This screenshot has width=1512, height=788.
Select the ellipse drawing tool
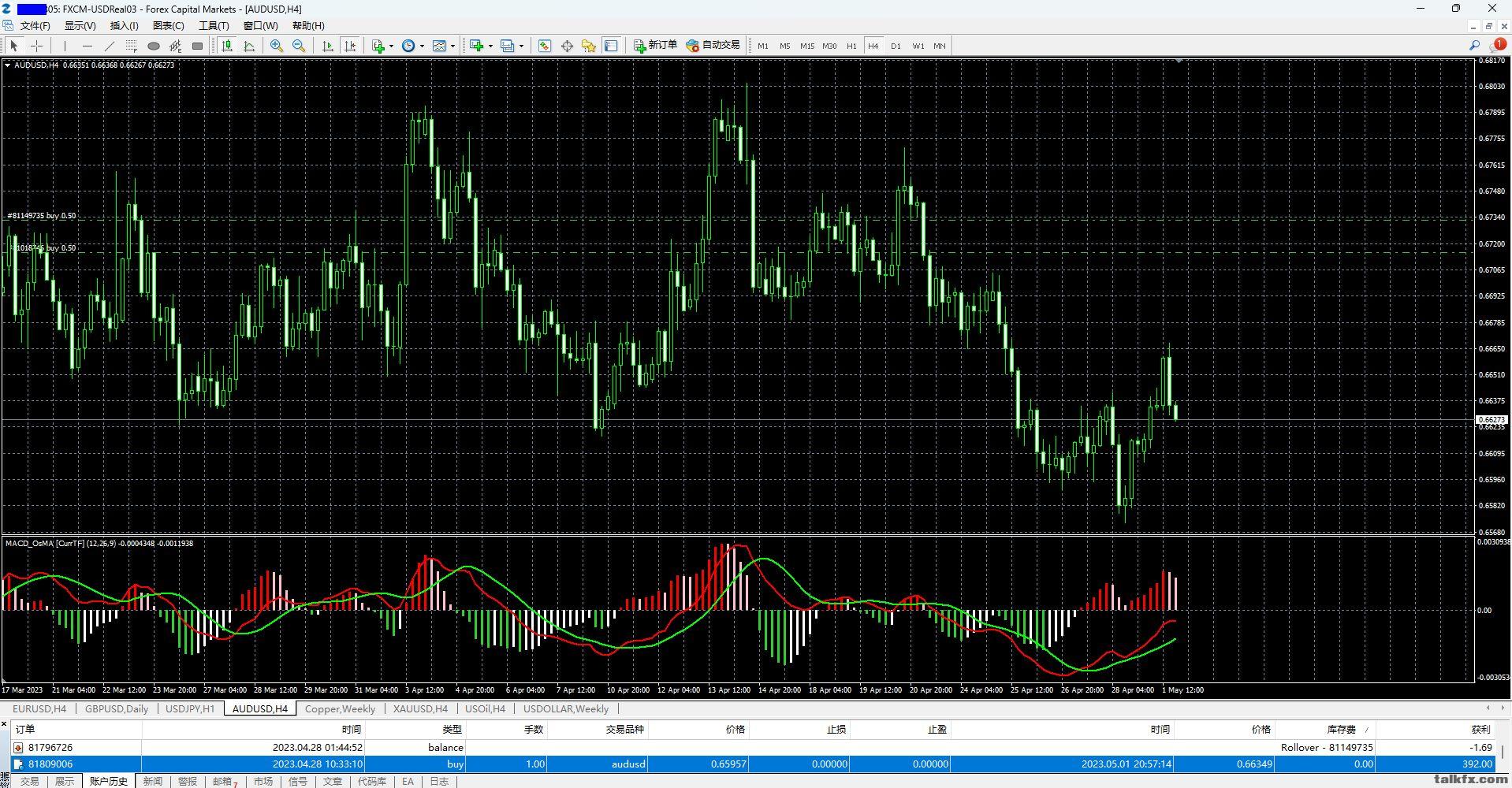tap(154, 46)
